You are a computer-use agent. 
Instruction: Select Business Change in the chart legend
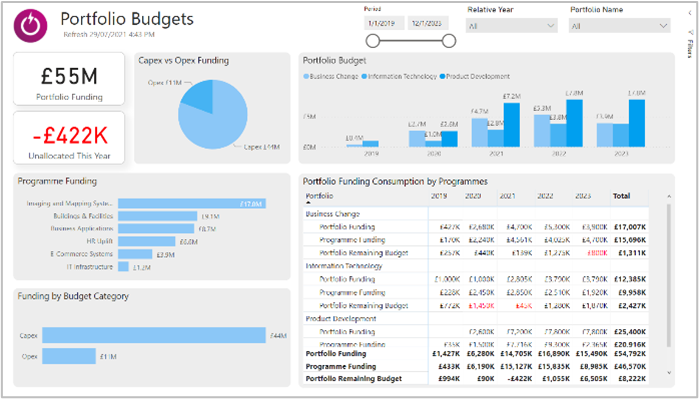[330, 77]
